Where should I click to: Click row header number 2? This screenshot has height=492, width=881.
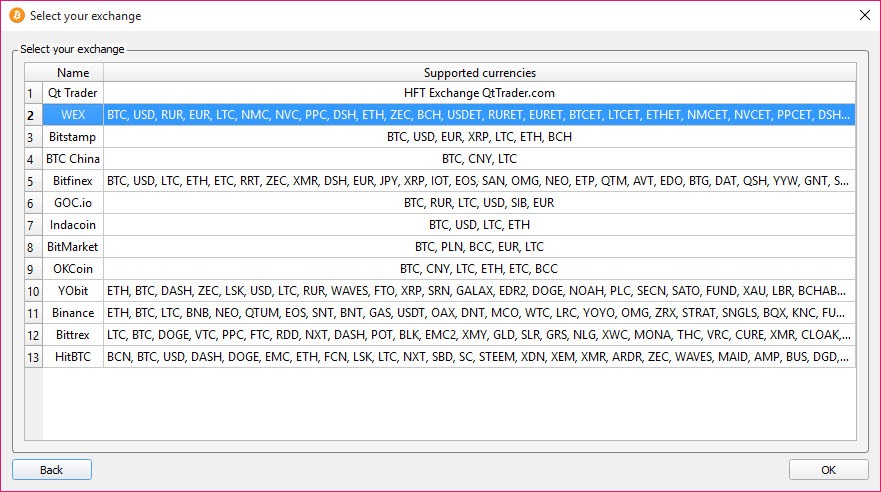click(x=33, y=115)
